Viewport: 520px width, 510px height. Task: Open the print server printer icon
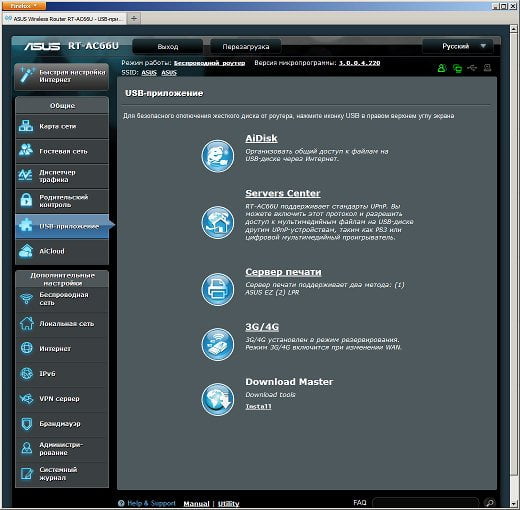pyautogui.click(x=217, y=289)
